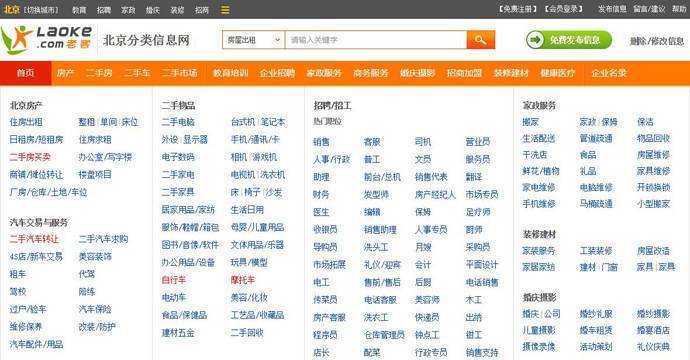The width and height of the screenshot is (690, 360).
Task: Open the 教育培训 navigation tab
Action: pyautogui.click(x=231, y=73)
